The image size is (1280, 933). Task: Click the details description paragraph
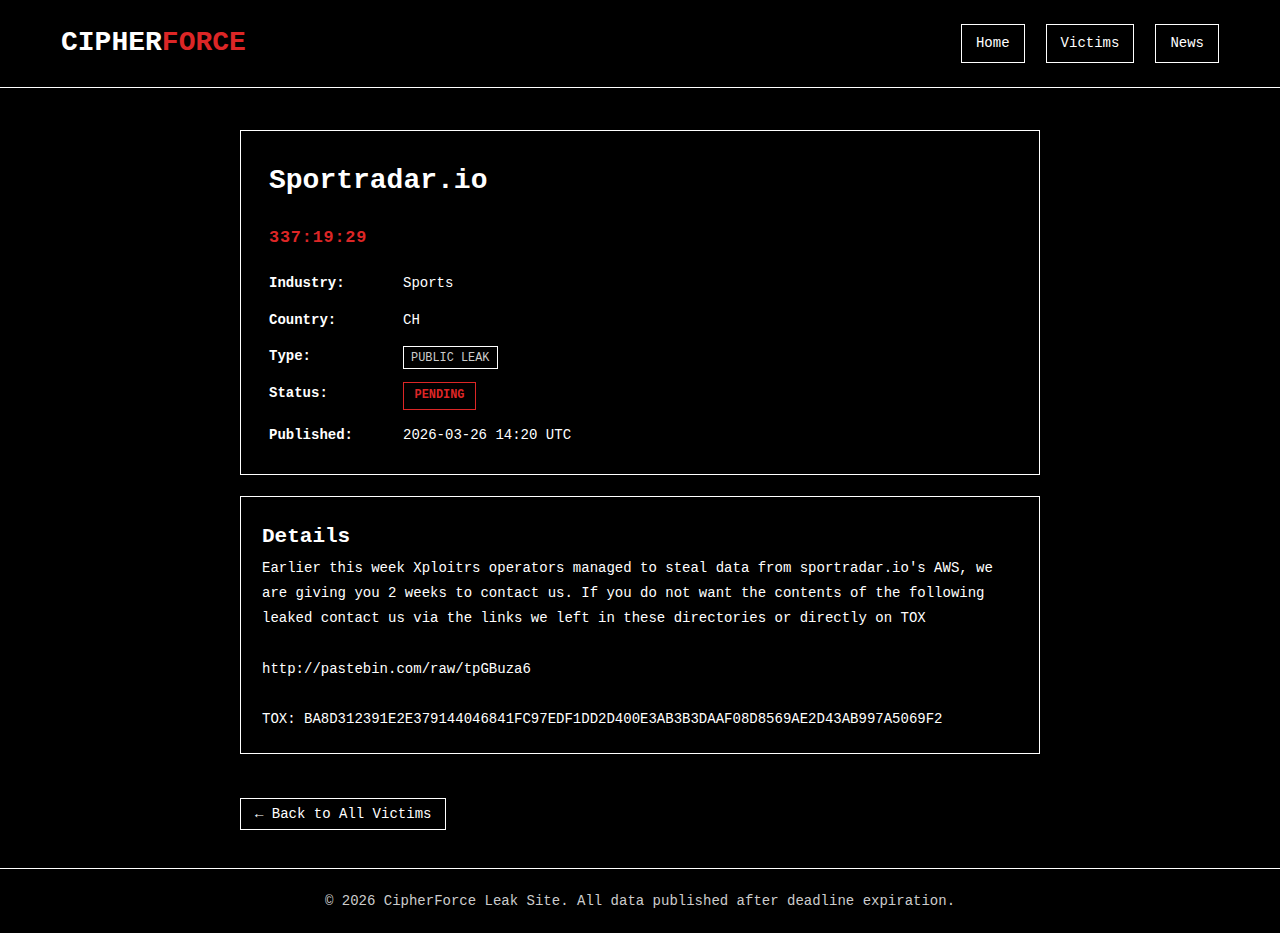pos(627,593)
